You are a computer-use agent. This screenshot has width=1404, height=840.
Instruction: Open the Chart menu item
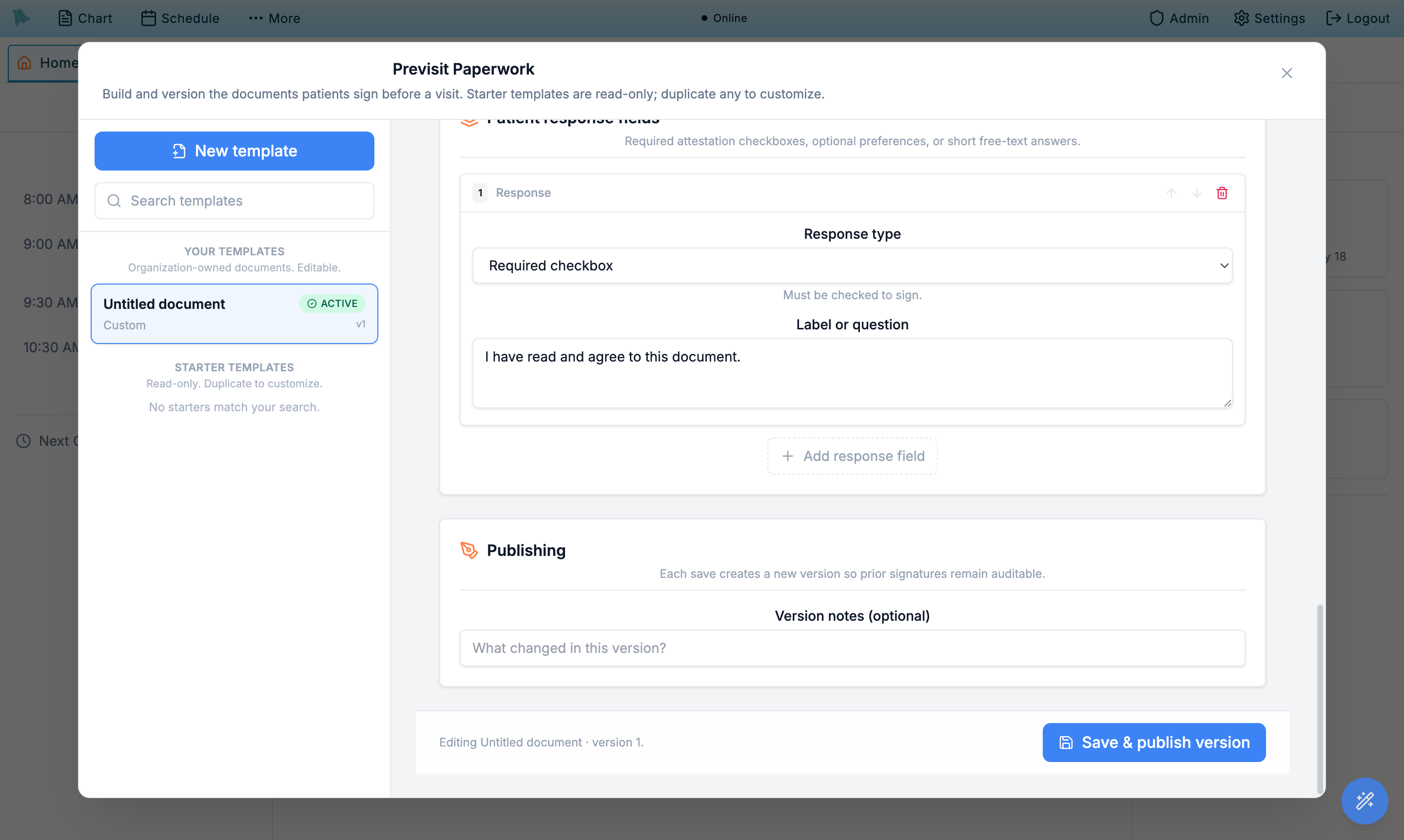85,18
